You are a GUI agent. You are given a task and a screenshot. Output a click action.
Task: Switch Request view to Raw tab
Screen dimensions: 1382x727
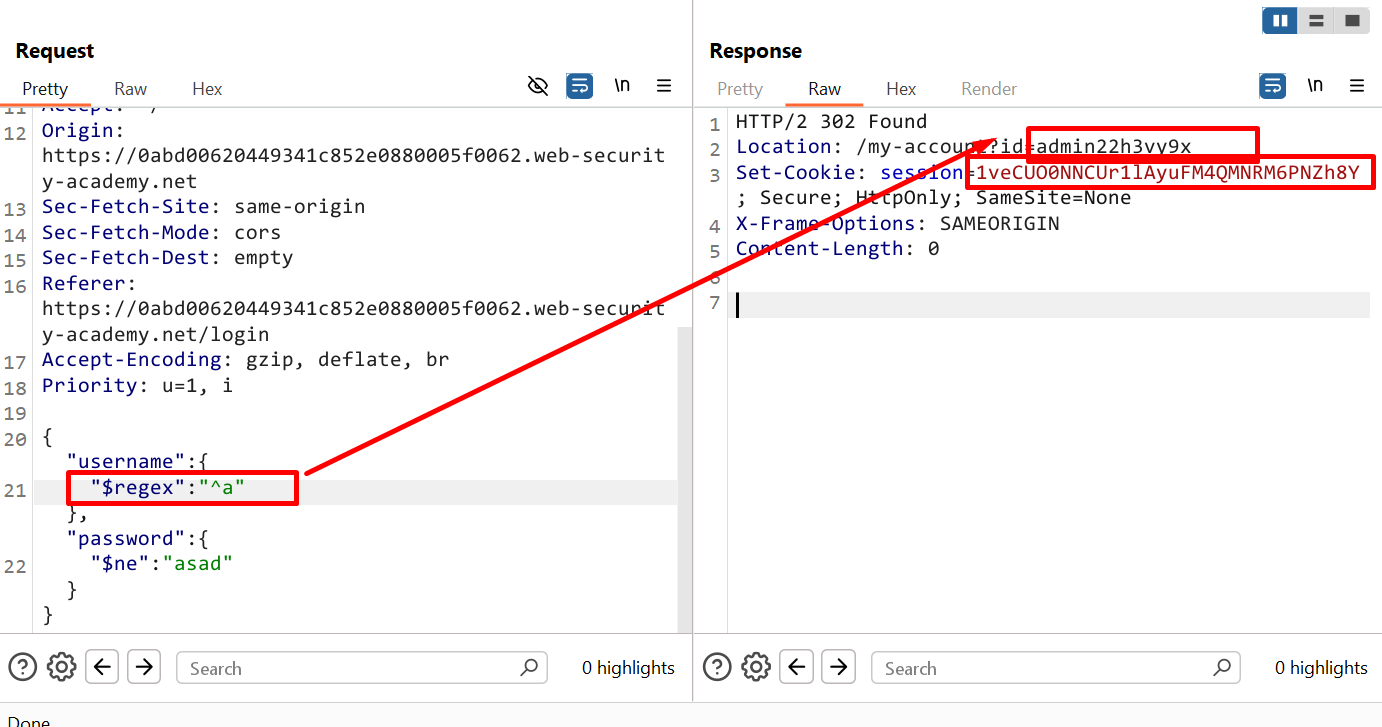point(130,89)
